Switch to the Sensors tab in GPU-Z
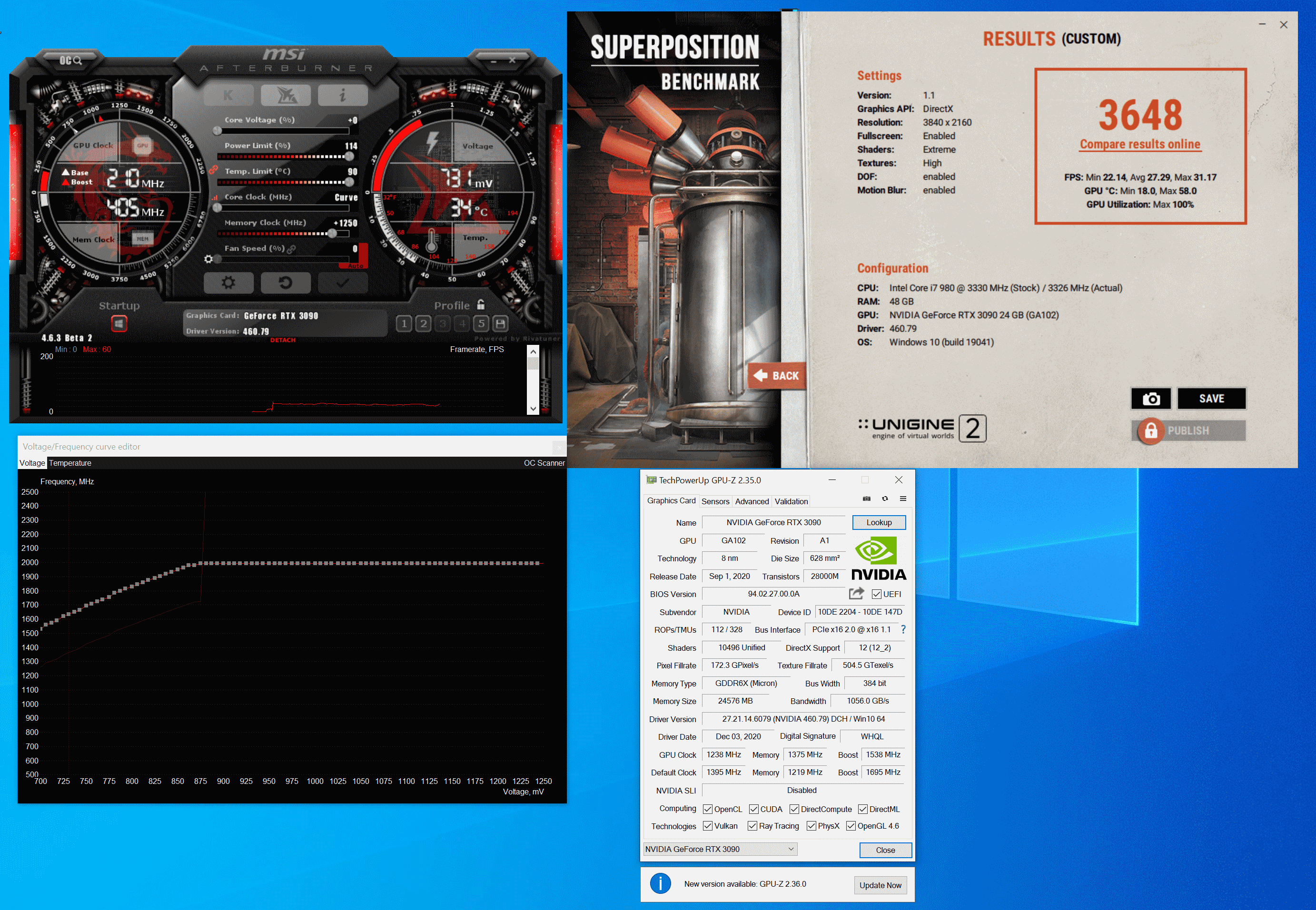Image resolution: width=1316 pixels, height=910 pixels. click(715, 501)
